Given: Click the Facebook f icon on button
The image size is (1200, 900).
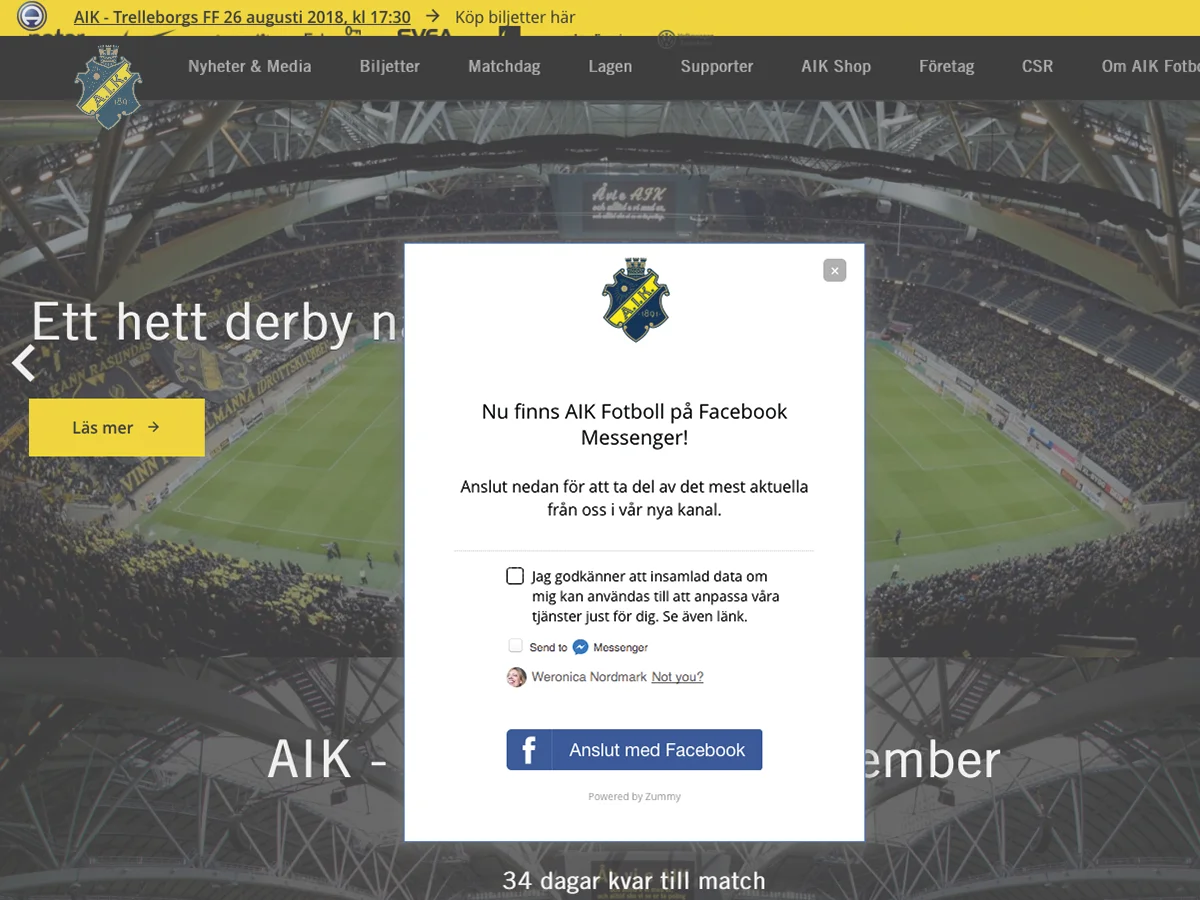Looking at the screenshot, I should (x=528, y=750).
